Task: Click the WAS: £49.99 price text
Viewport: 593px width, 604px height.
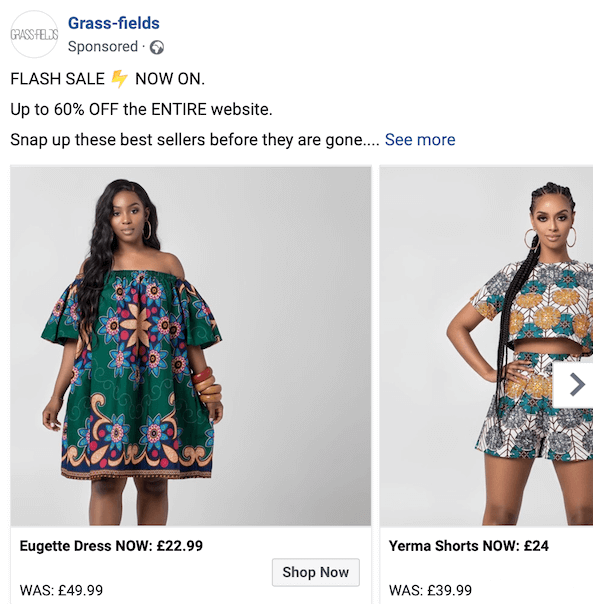Action: click(61, 590)
